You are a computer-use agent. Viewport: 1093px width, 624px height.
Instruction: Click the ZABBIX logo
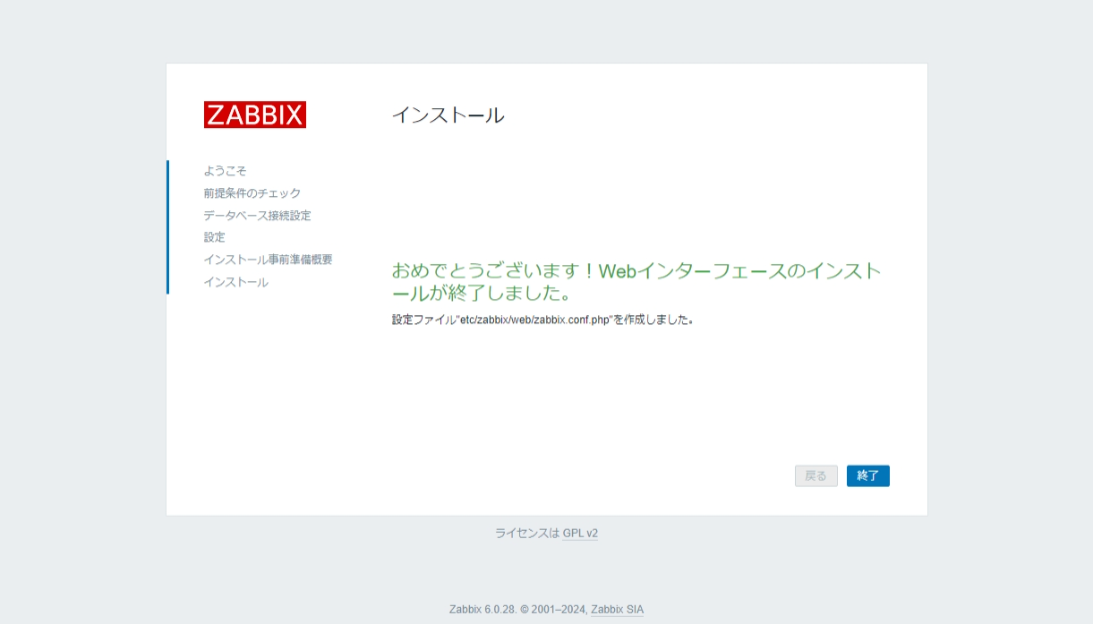pyautogui.click(x=254, y=114)
